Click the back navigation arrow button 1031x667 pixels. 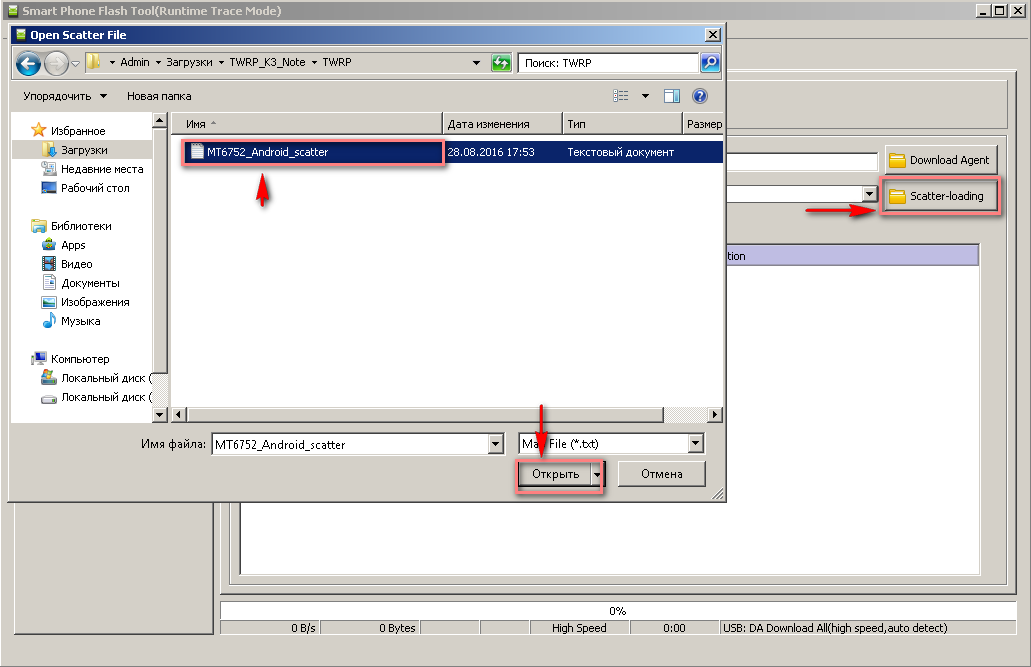[28, 63]
